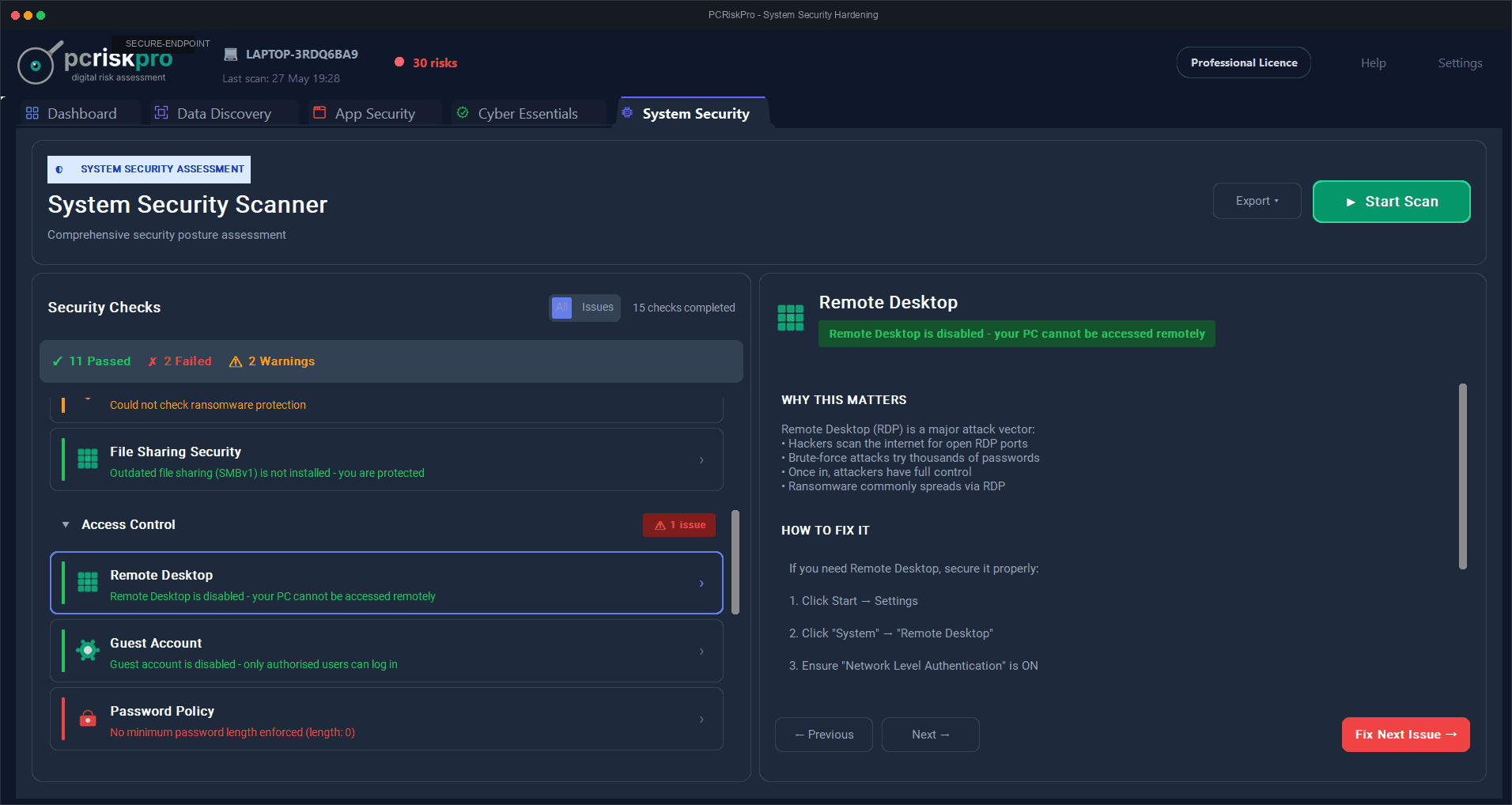Start the security scan
Image resolution: width=1512 pixels, height=805 pixels.
1391,202
